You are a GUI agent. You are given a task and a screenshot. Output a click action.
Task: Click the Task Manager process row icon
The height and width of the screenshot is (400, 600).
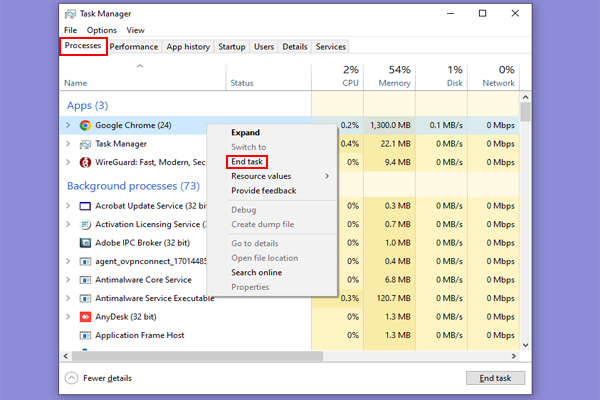(85, 144)
